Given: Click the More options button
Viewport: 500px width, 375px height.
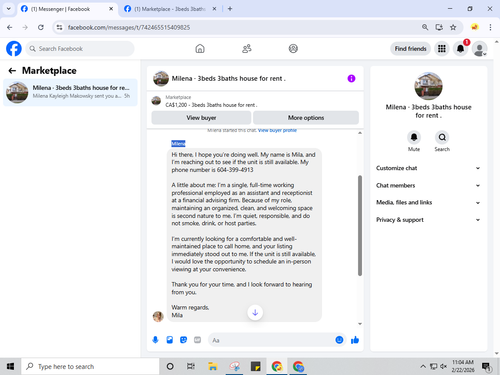Looking at the screenshot, I should (x=306, y=118).
